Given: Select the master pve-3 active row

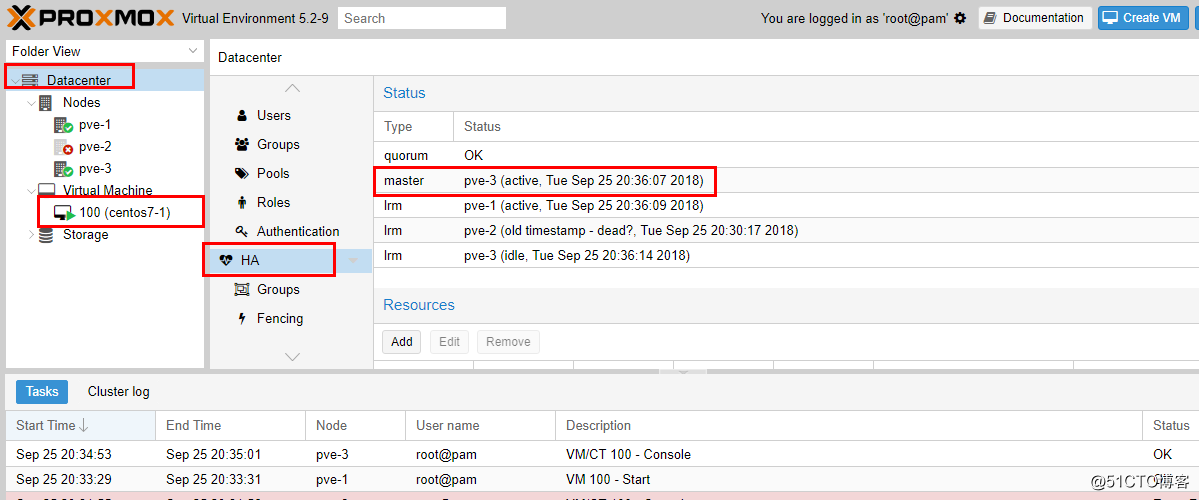Looking at the screenshot, I should point(786,181).
